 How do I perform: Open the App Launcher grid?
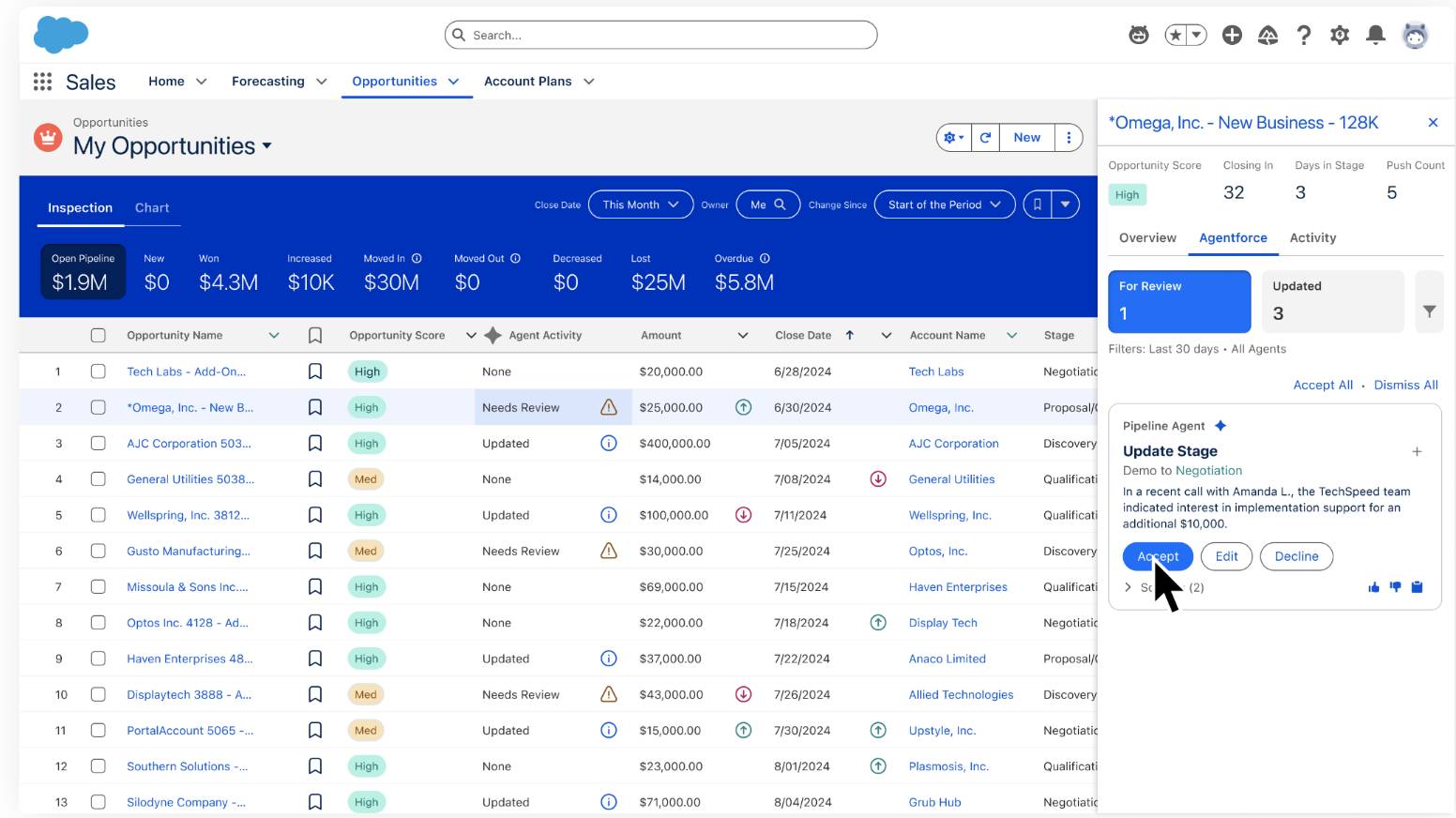tap(42, 82)
